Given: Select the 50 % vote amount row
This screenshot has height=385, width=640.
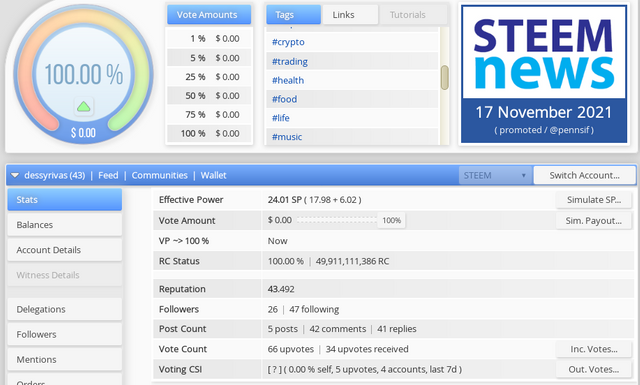Looking at the screenshot, I should 209,96.
